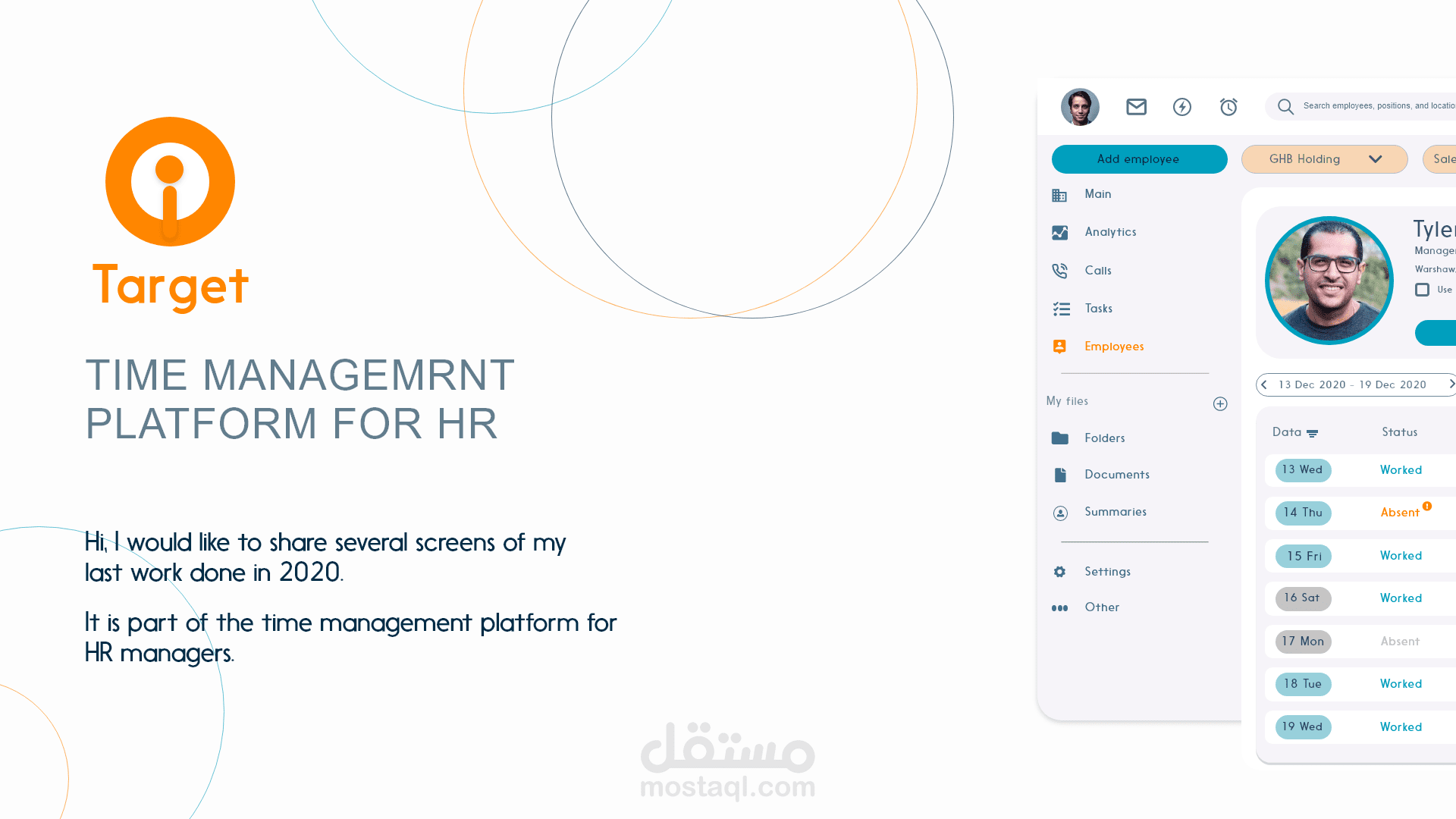The width and height of the screenshot is (1456, 819).
Task: Open the Other menu item
Action: tap(1102, 607)
